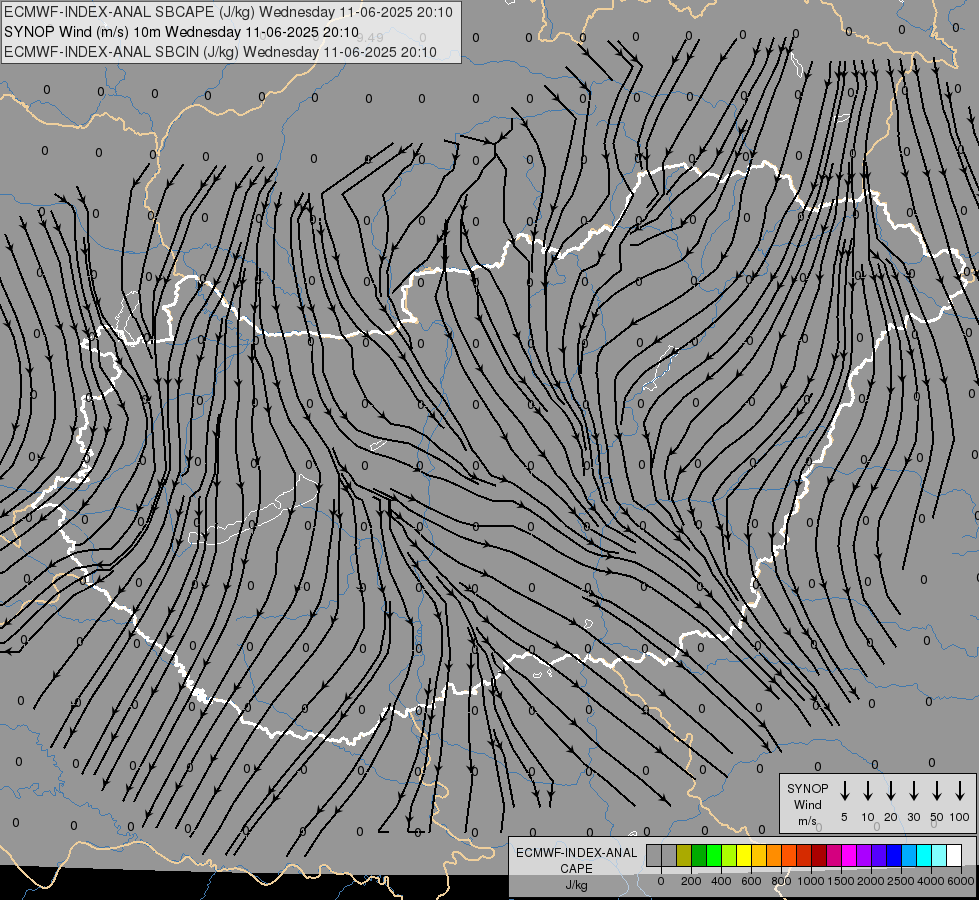Click the SBCAPE title line at top

228,12
